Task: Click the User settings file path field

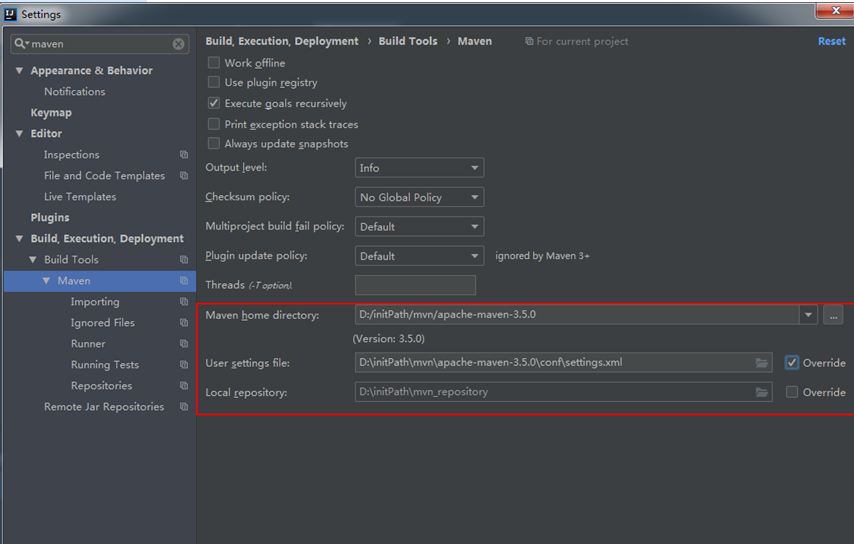Action: [563, 363]
